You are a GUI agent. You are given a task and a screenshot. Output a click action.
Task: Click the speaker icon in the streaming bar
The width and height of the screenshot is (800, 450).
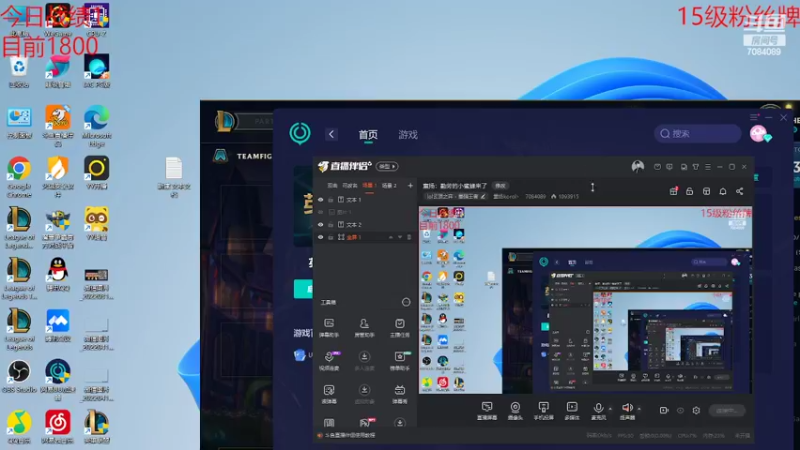627,410
